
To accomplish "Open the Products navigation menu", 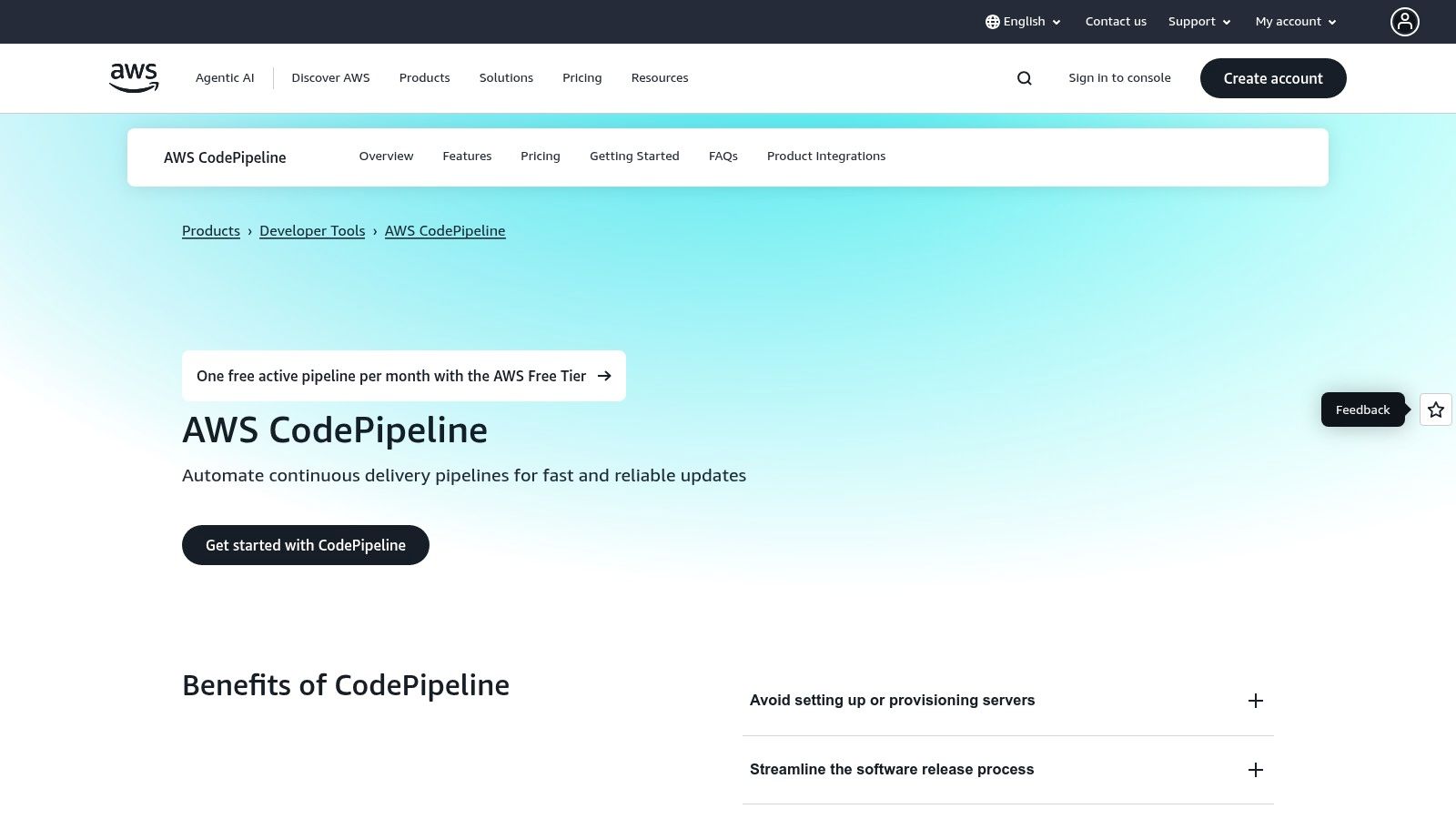I will coord(424,78).
